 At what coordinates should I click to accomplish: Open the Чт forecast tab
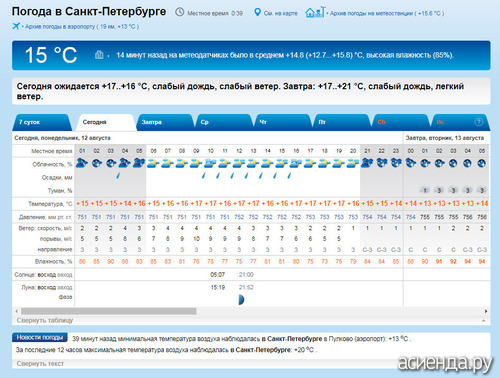283,122
